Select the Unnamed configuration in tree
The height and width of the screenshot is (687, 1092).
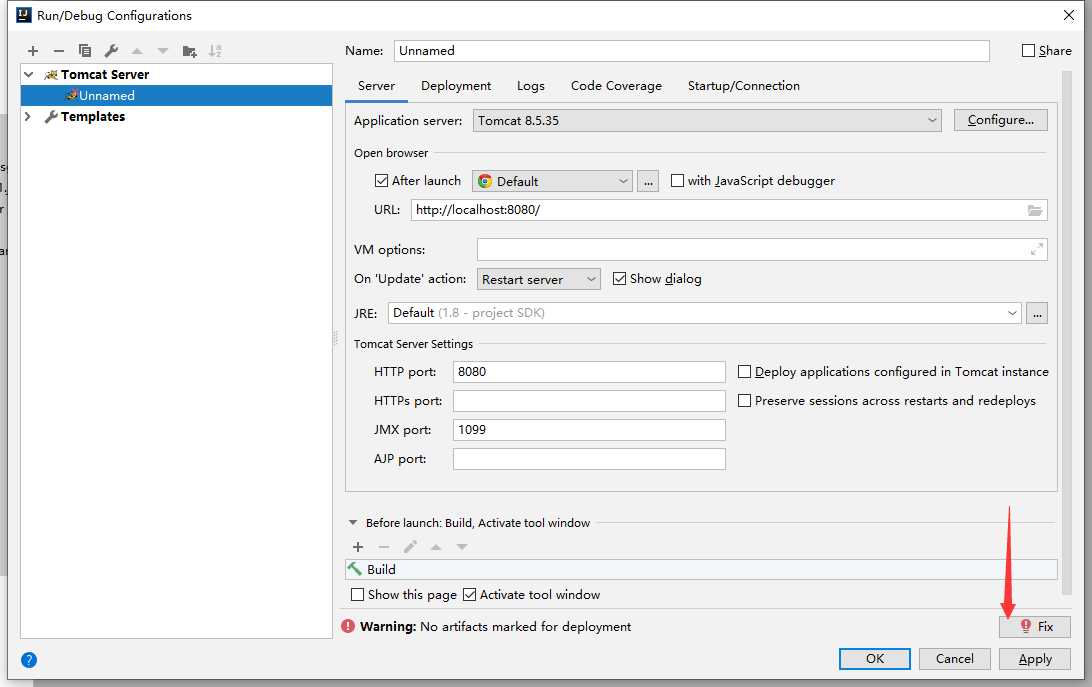[x=176, y=95]
